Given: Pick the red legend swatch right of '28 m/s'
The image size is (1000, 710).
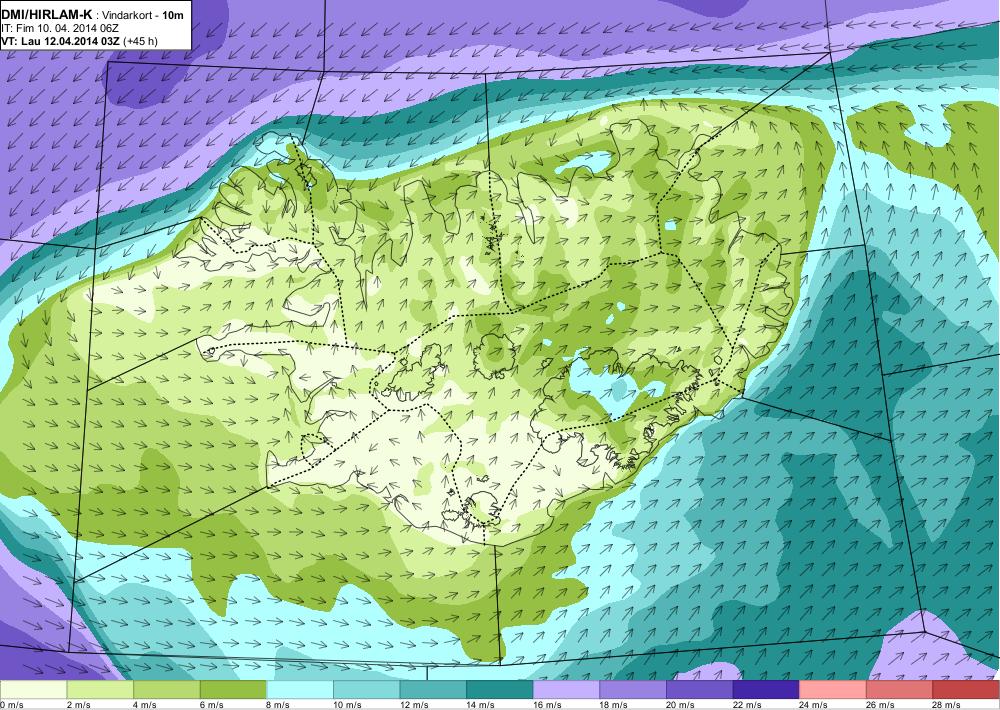Looking at the screenshot, I should pos(966,689).
